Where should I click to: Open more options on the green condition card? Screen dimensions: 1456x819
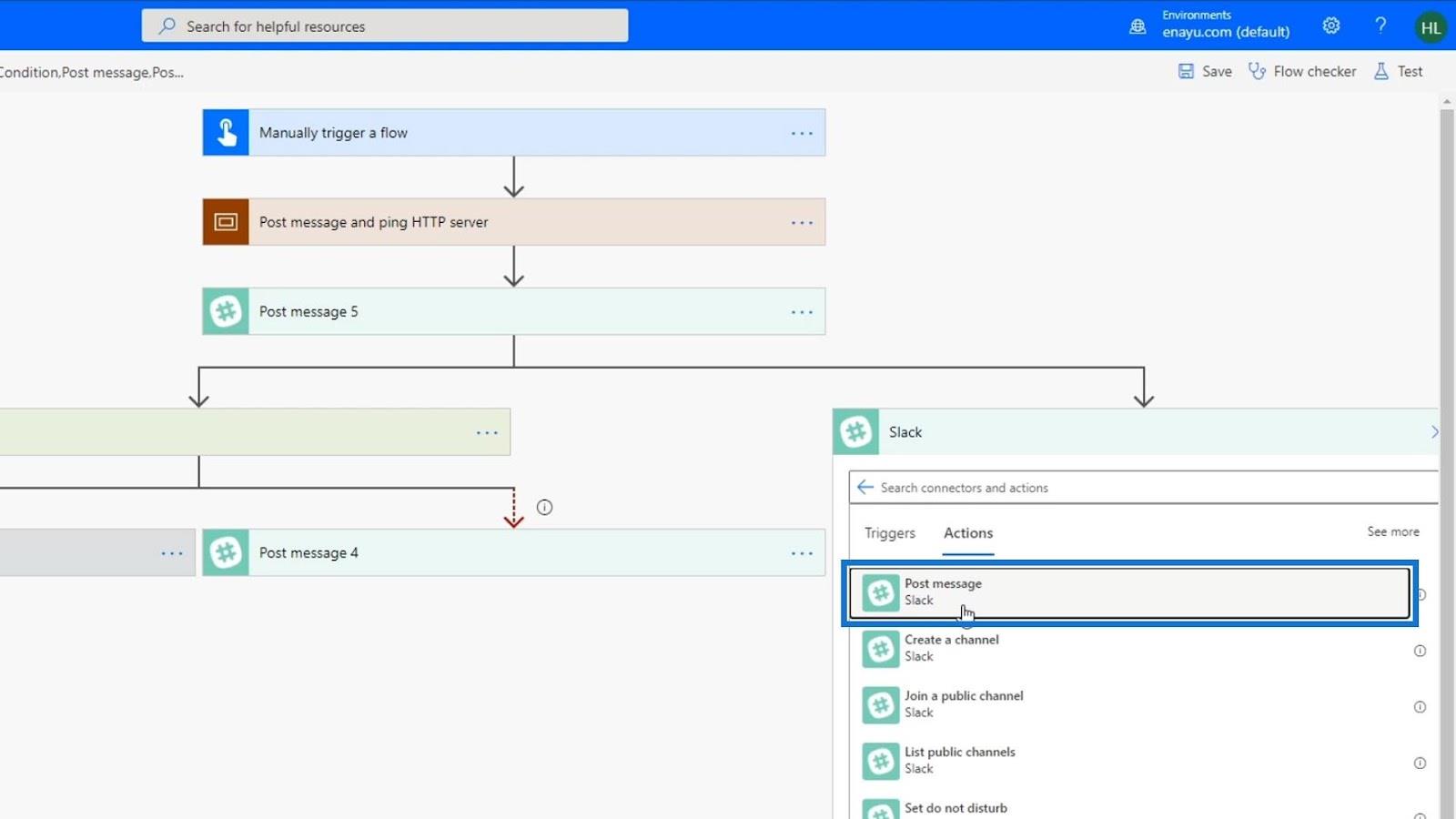pyautogui.click(x=487, y=433)
